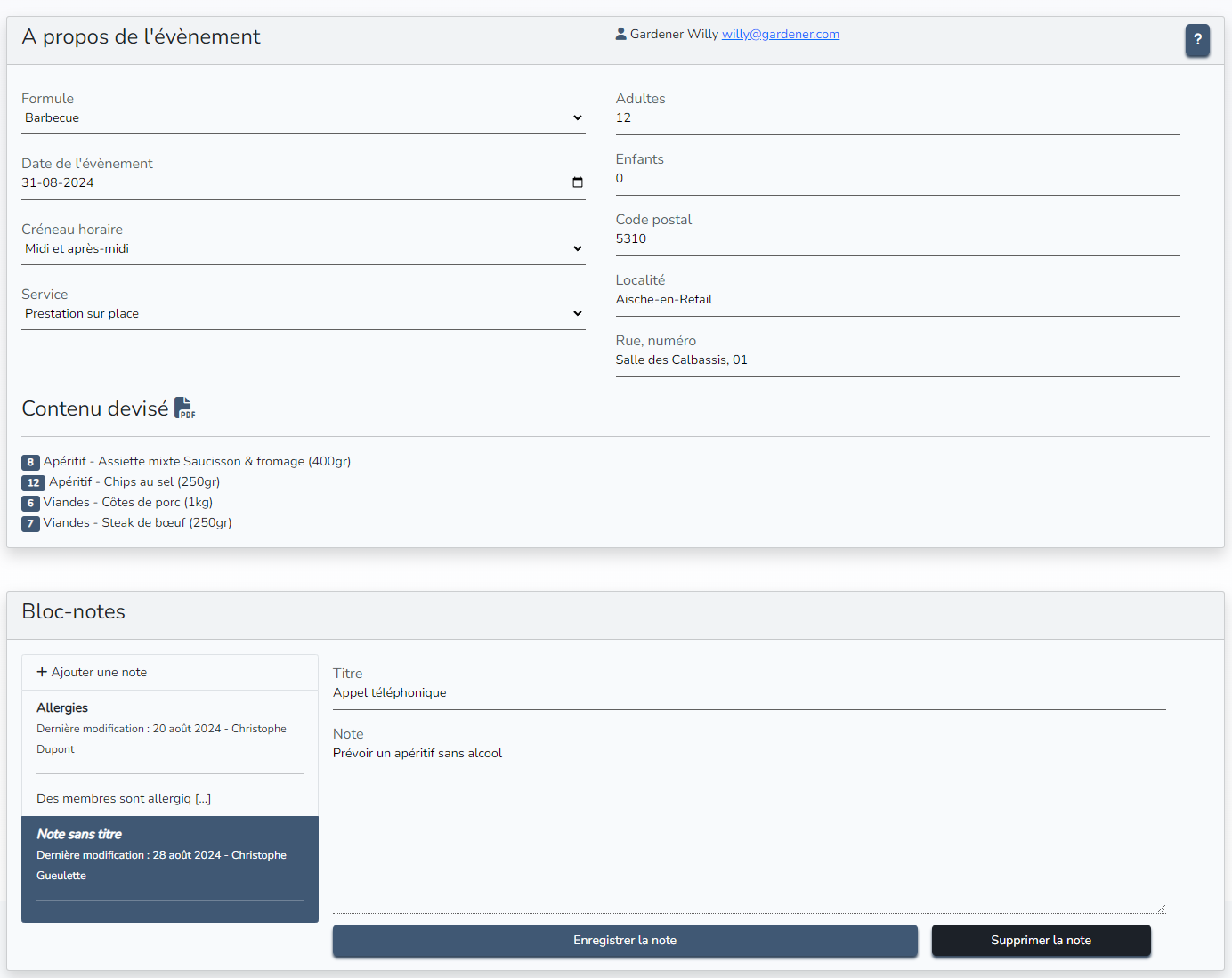Open the Formule dropdown

[x=303, y=117]
